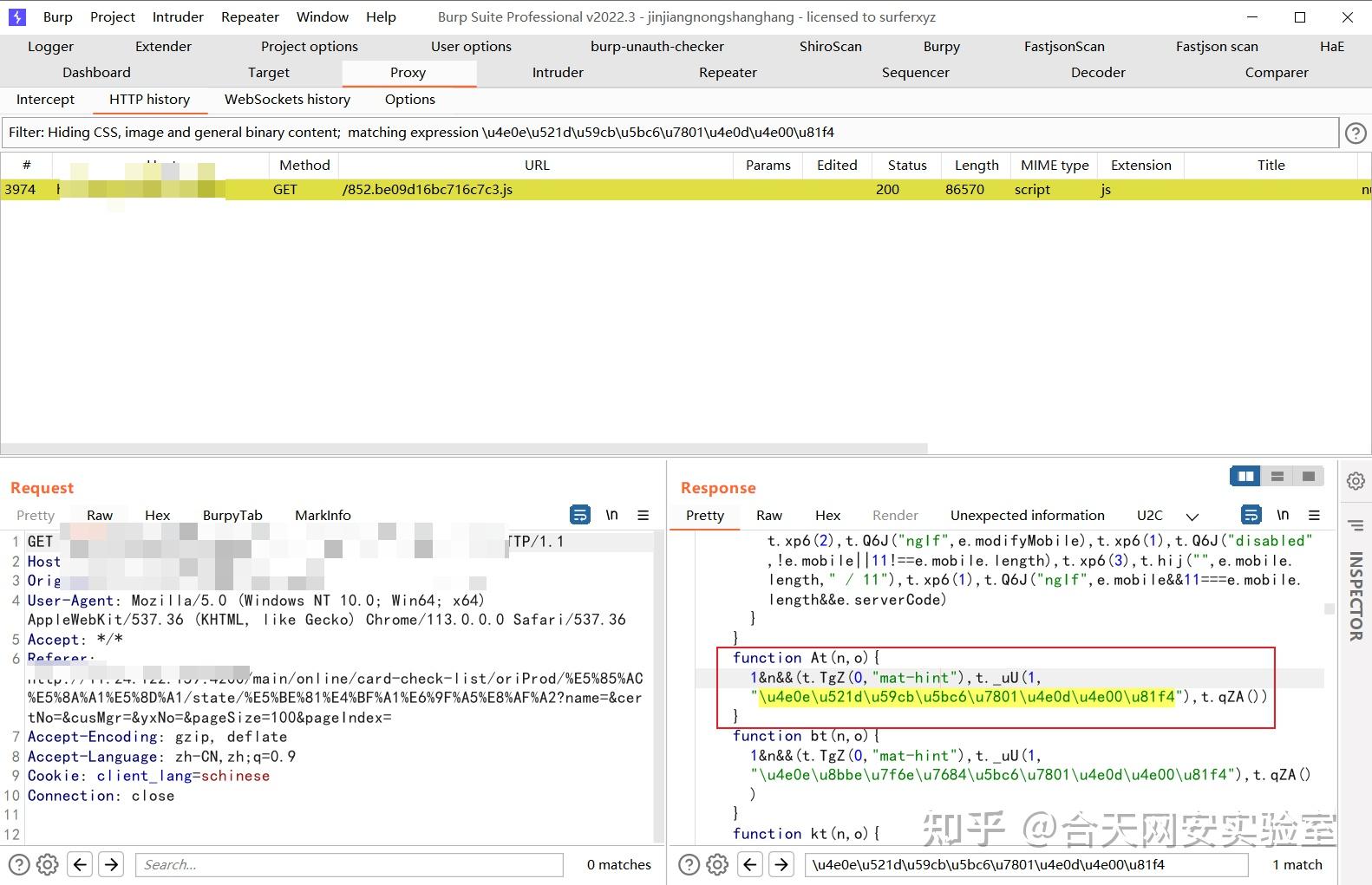This screenshot has height=885, width=1372.
Task: Open the Repeater menu in menu bar
Action: pyautogui.click(x=250, y=16)
